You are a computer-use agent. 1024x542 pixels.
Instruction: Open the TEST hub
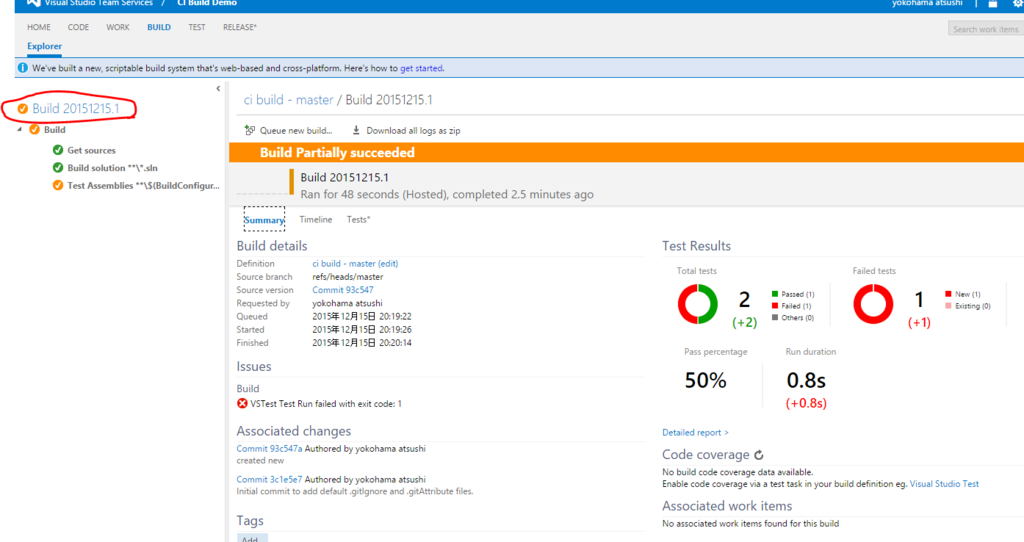point(197,27)
